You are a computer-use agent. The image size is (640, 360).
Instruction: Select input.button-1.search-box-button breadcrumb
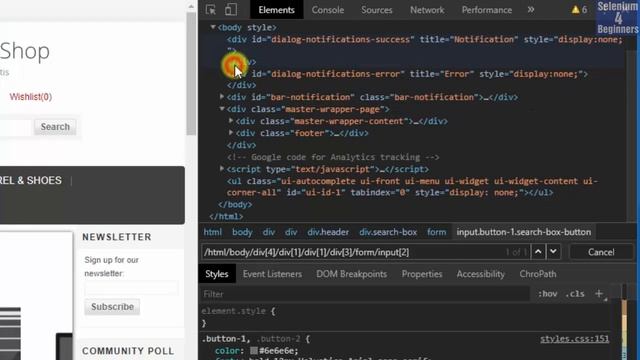point(524,232)
